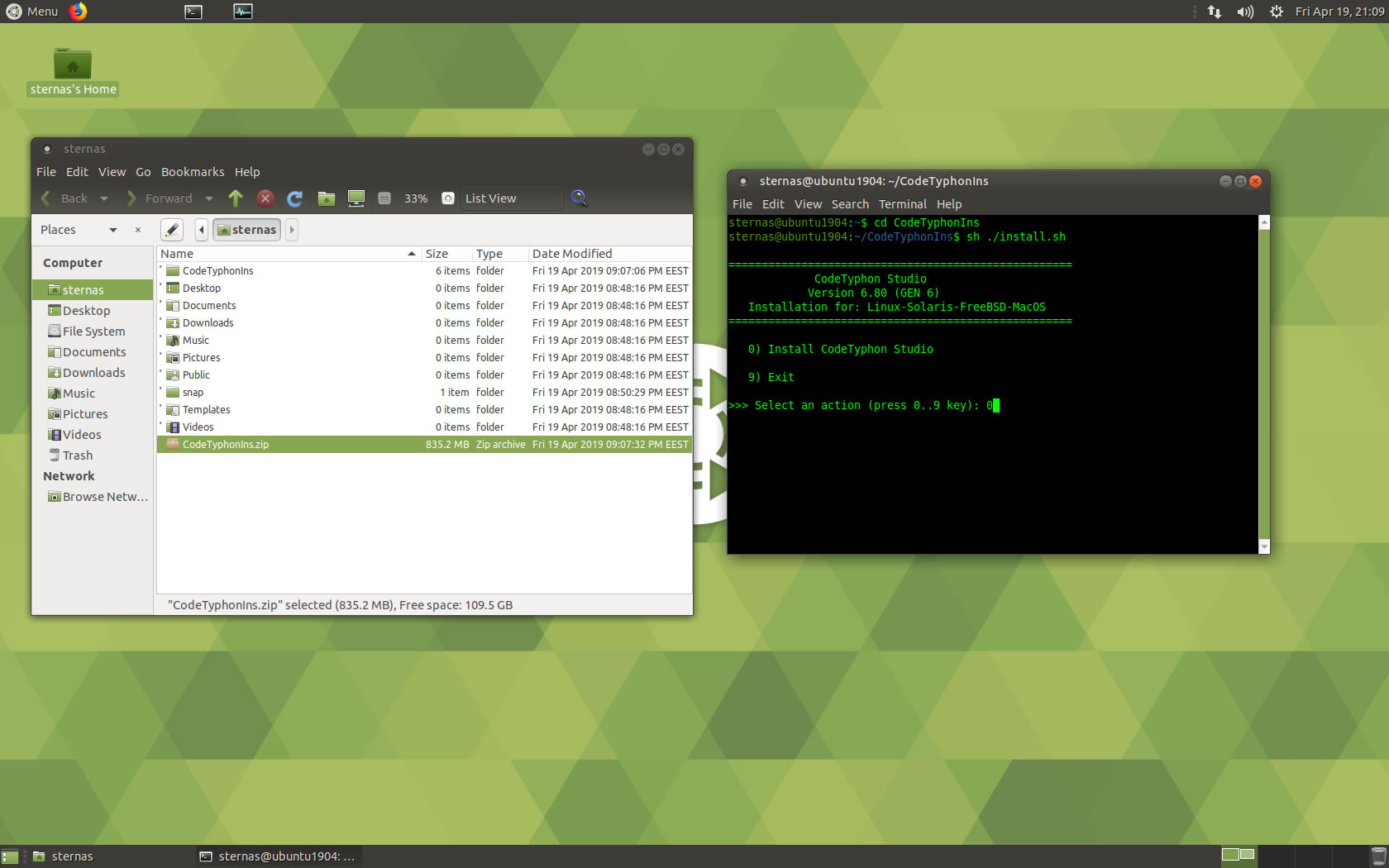The width and height of the screenshot is (1389, 868).
Task: Select the Public folder row
Action: 424,374
